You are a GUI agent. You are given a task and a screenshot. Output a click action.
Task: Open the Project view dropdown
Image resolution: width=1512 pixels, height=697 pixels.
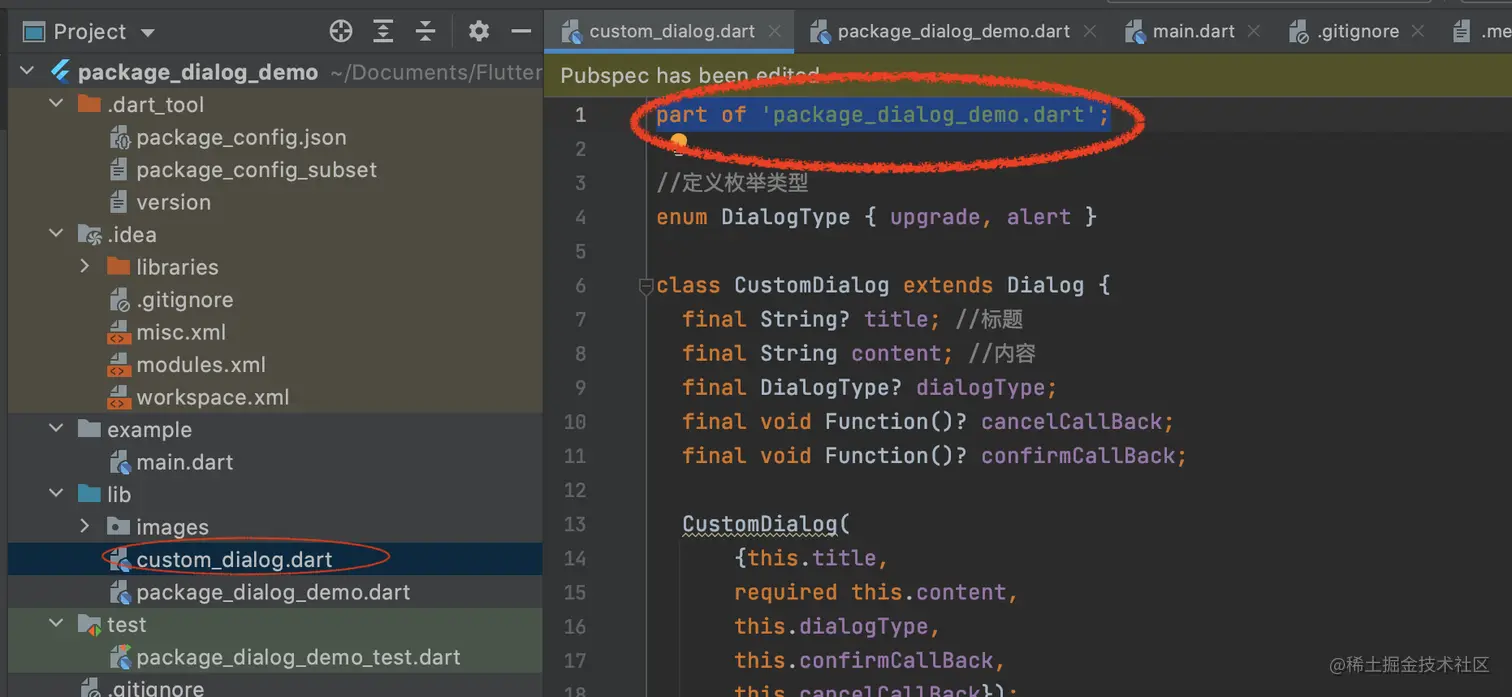point(148,33)
